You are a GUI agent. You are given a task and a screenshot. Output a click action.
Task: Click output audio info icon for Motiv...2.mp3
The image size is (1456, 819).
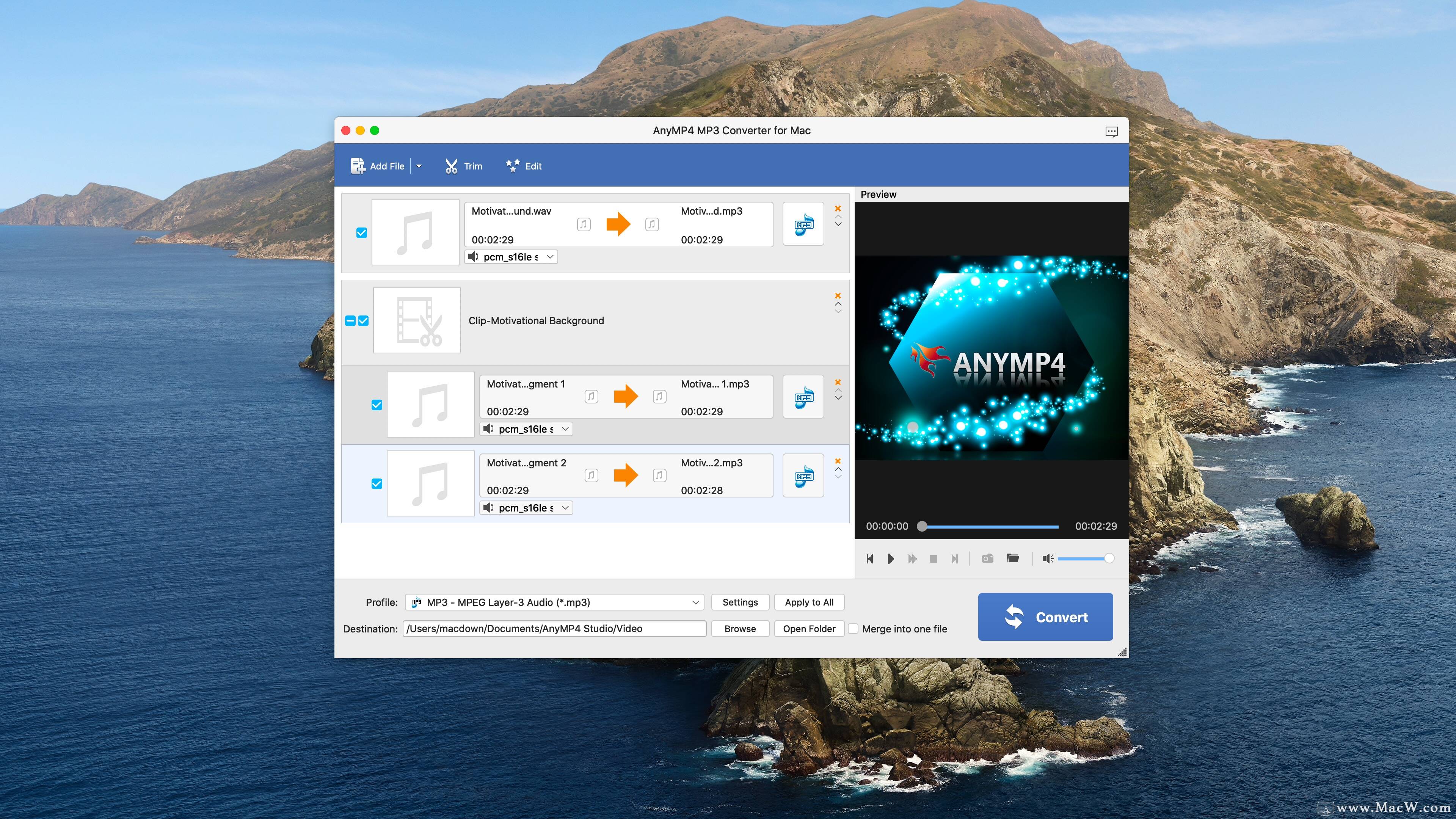tap(659, 475)
